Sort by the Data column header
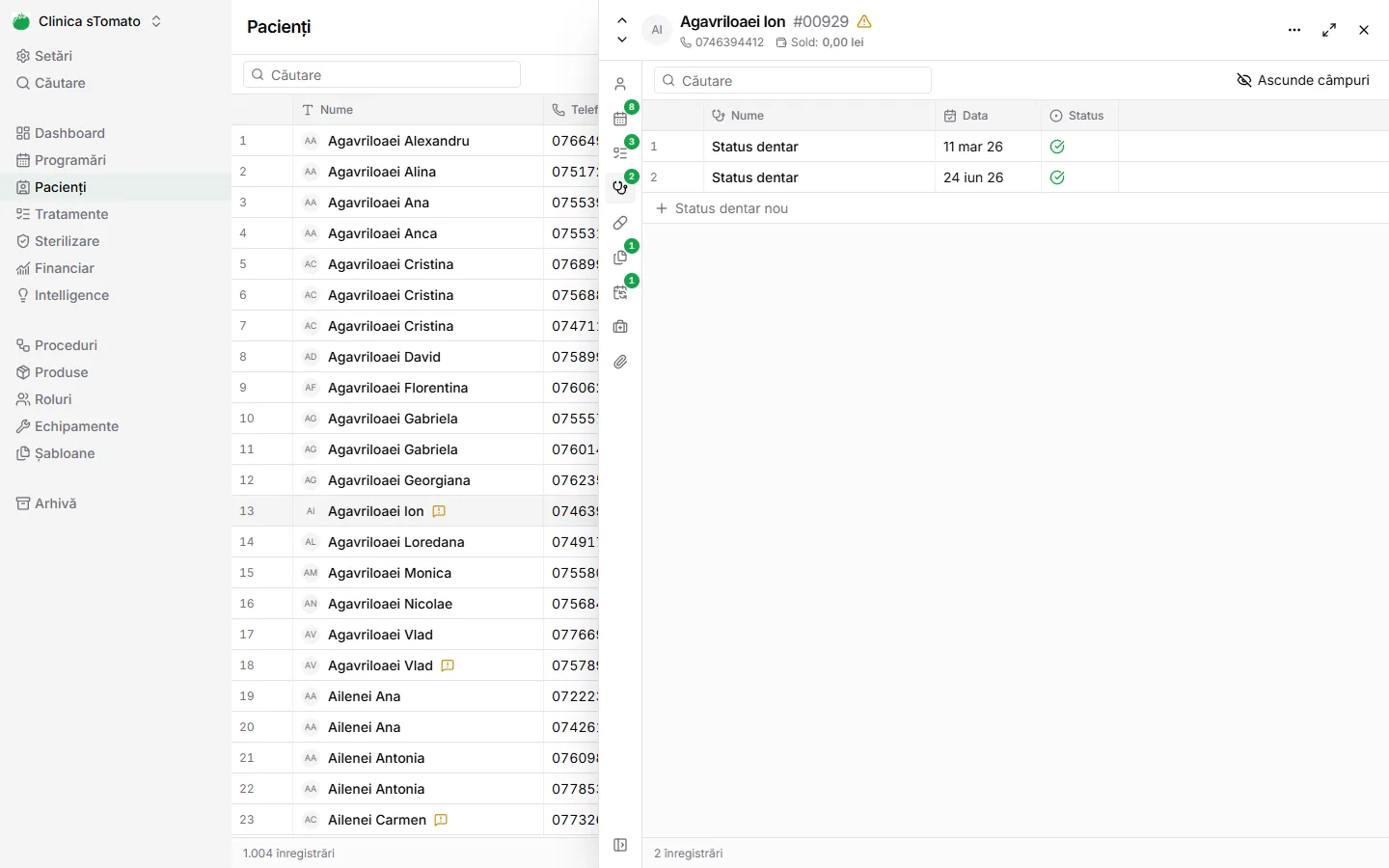The height and width of the screenshot is (868, 1389). point(988,116)
